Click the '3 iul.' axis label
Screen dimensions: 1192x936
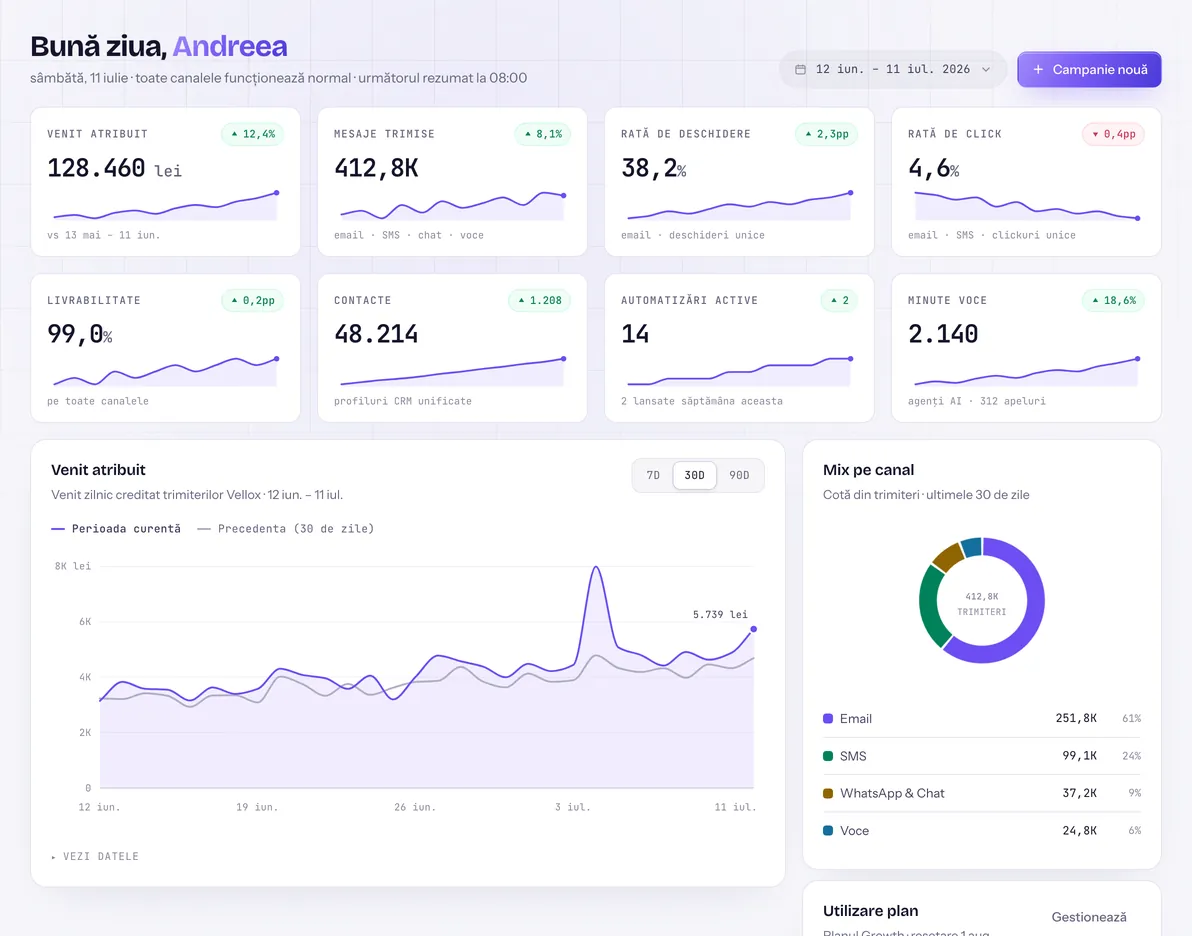572,807
